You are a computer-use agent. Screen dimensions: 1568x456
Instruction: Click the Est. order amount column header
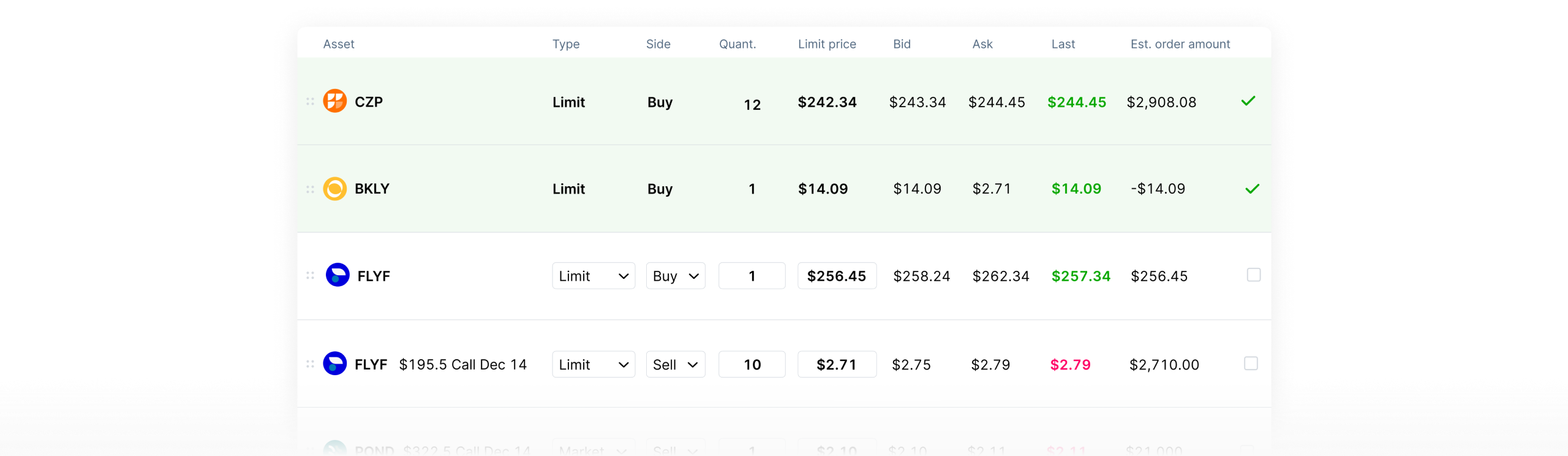1180,44
